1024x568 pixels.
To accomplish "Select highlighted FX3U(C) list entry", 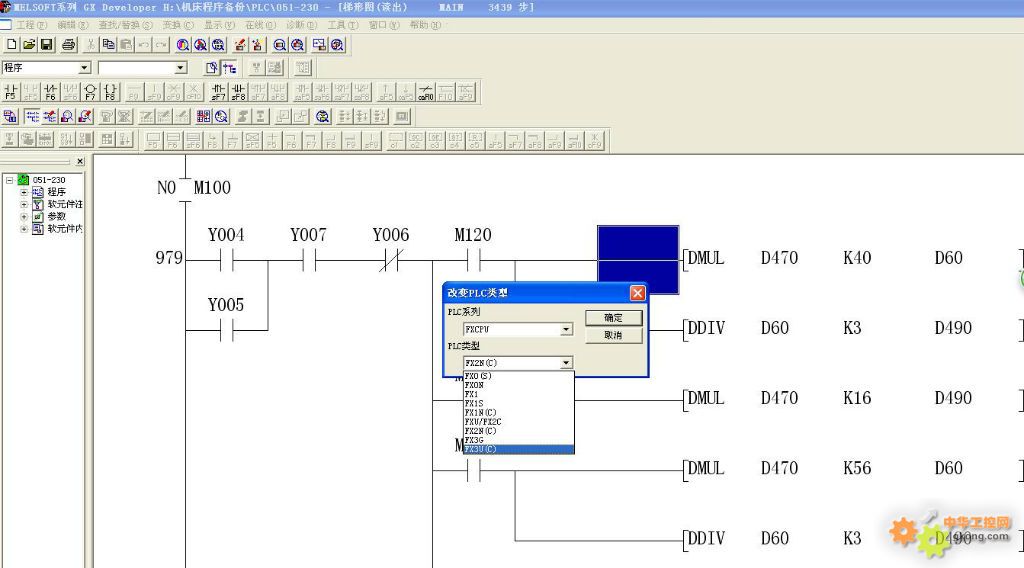I will pos(519,449).
